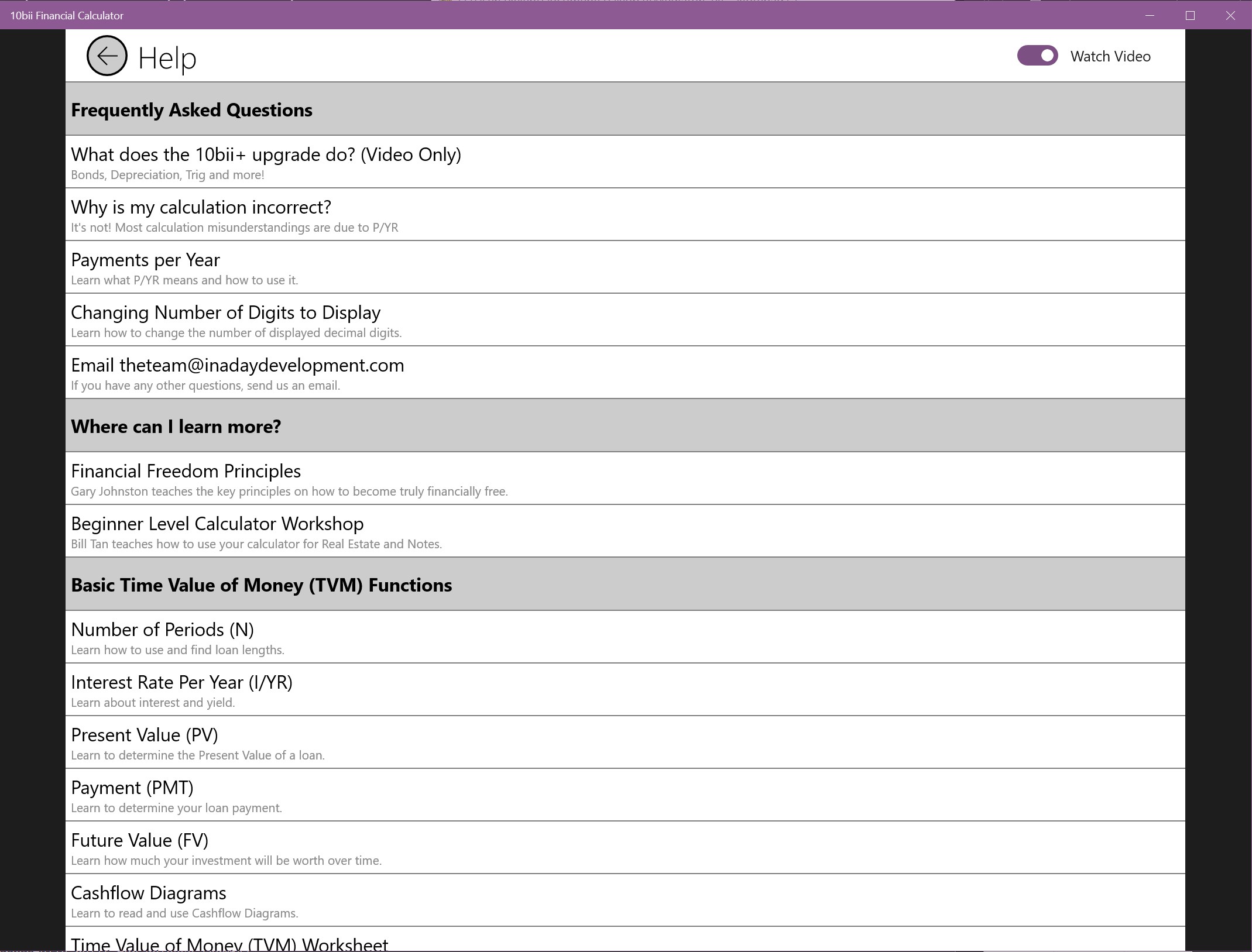The height and width of the screenshot is (952, 1252).
Task: Open Interest Rate Per Year (I/YR) help
Action: tap(181, 689)
